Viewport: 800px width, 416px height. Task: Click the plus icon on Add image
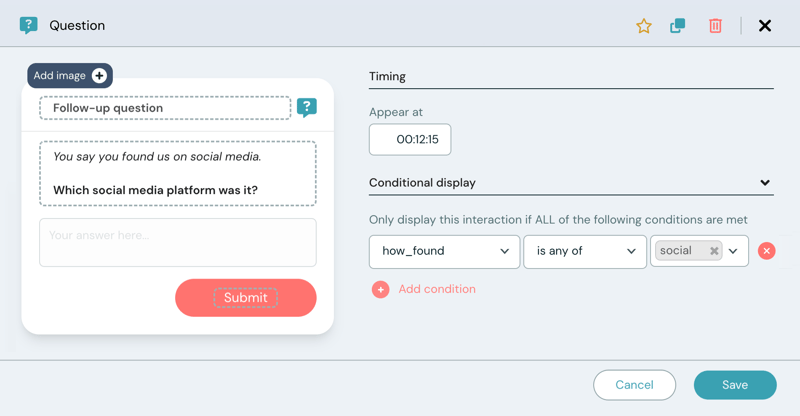99,76
